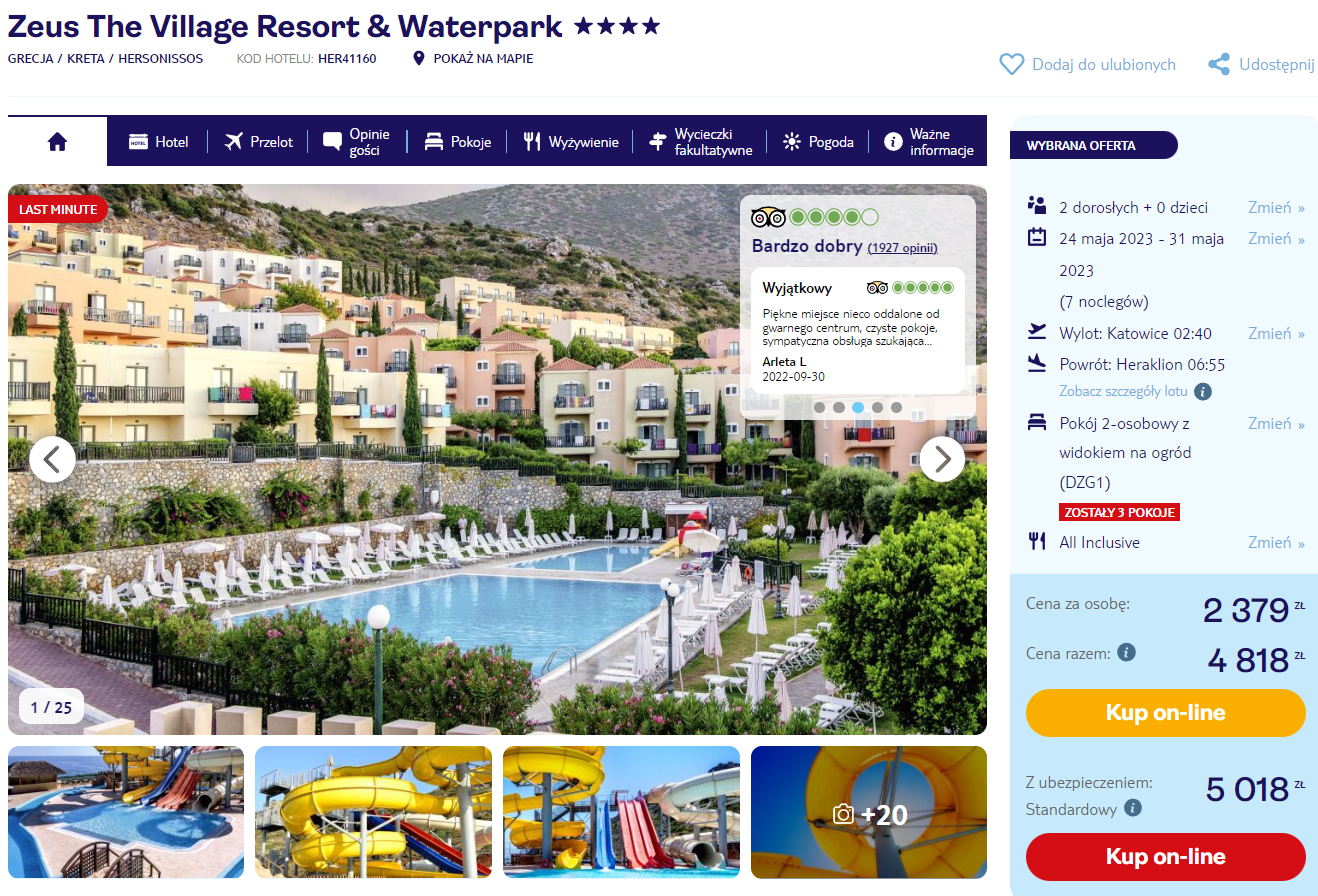Change room type via Zmień beside Pokój 2-osobowy

(1276, 423)
